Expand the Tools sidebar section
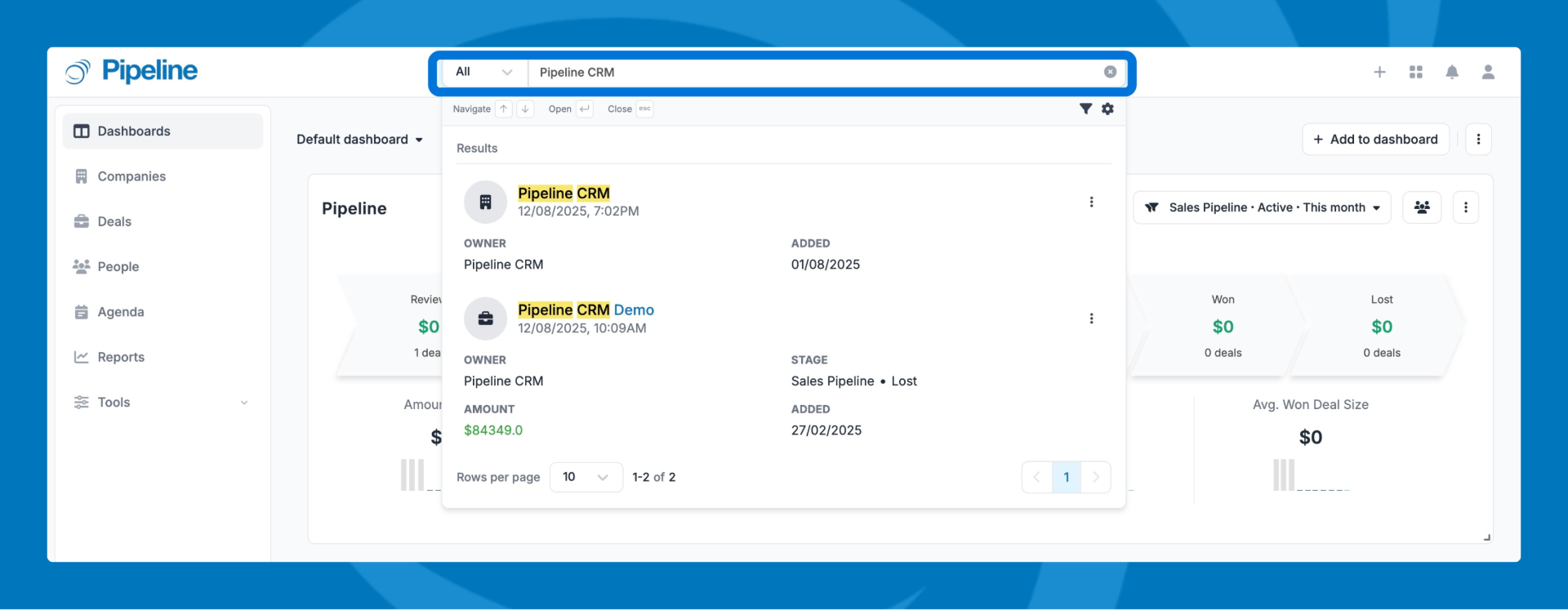 162,402
